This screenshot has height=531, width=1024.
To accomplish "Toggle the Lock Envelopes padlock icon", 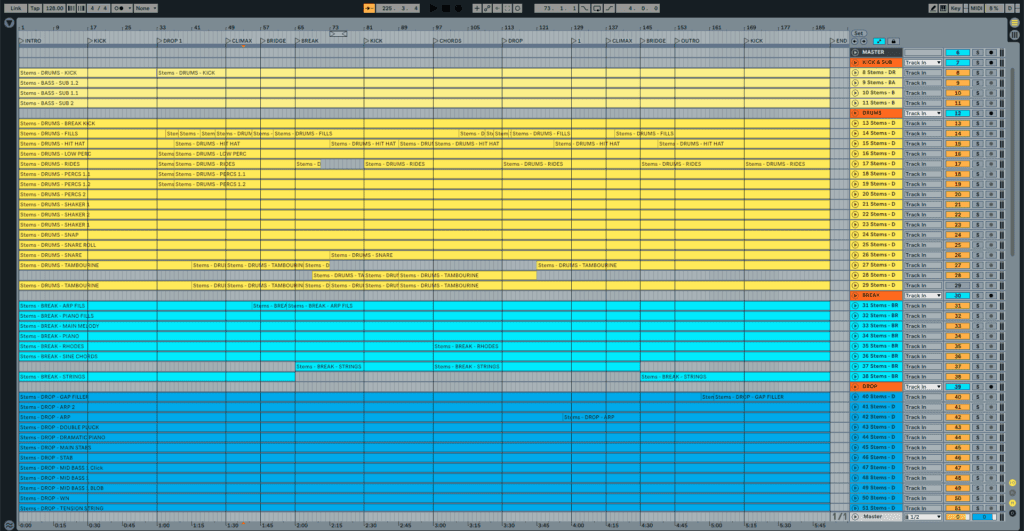I will pos(893,41).
